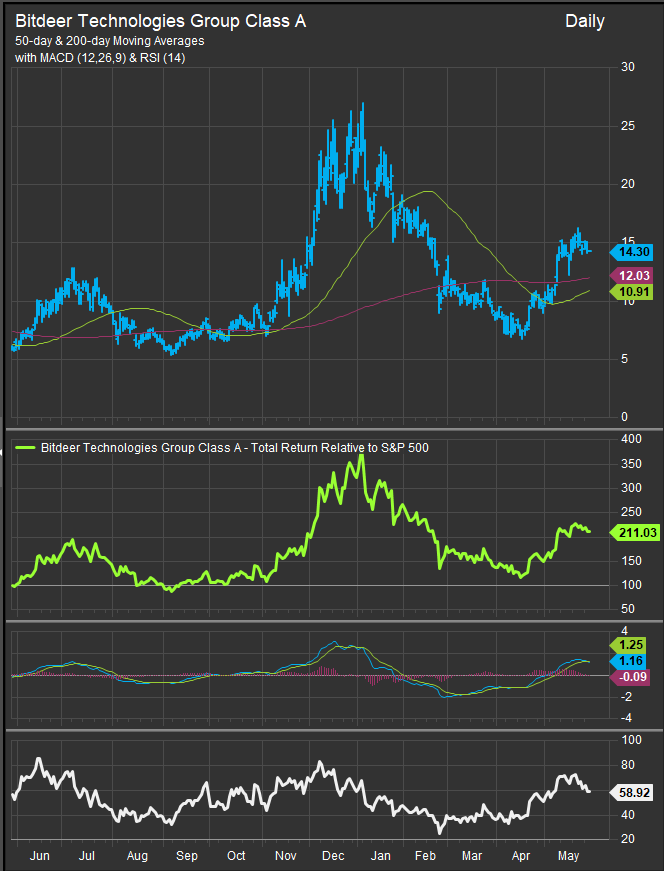This screenshot has height=871, width=664.
Task: Select the 14.30 last price tag
Action: coord(631,252)
